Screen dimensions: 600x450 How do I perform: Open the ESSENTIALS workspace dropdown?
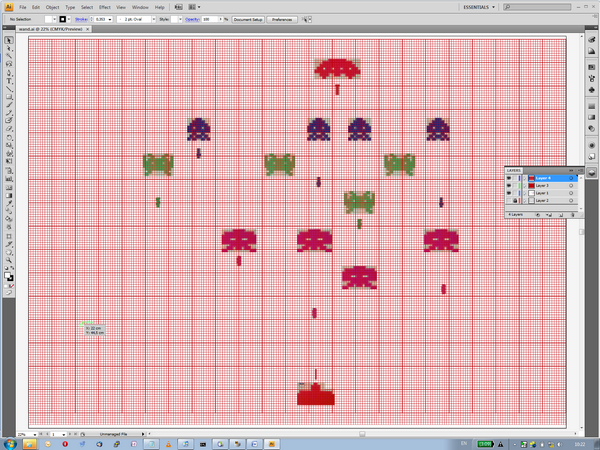coord(479,7)
